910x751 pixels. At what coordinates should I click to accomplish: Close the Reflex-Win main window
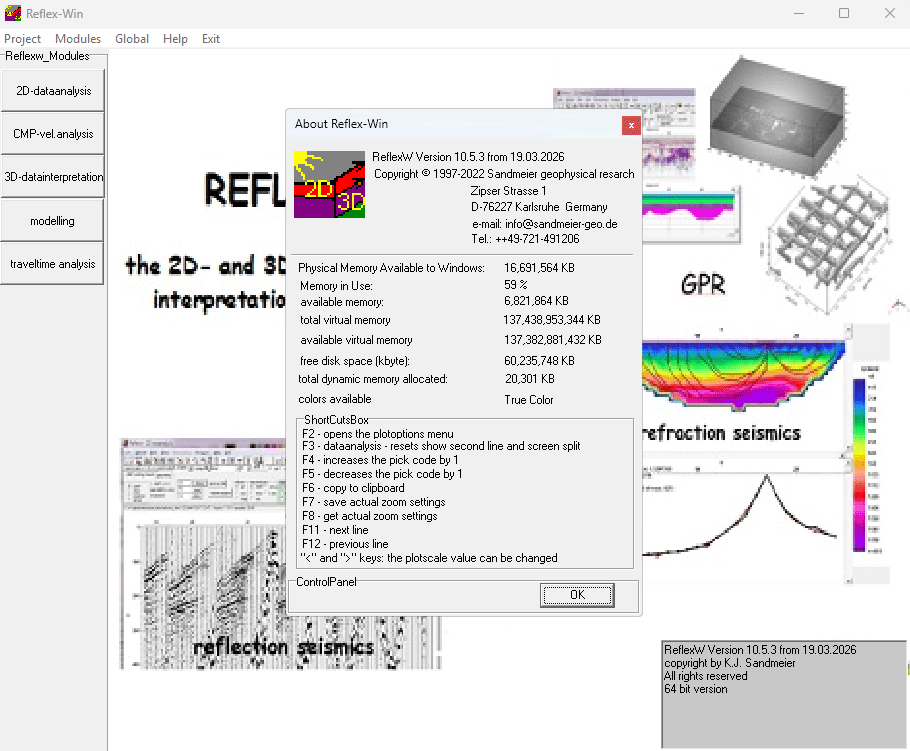[889, 13]
